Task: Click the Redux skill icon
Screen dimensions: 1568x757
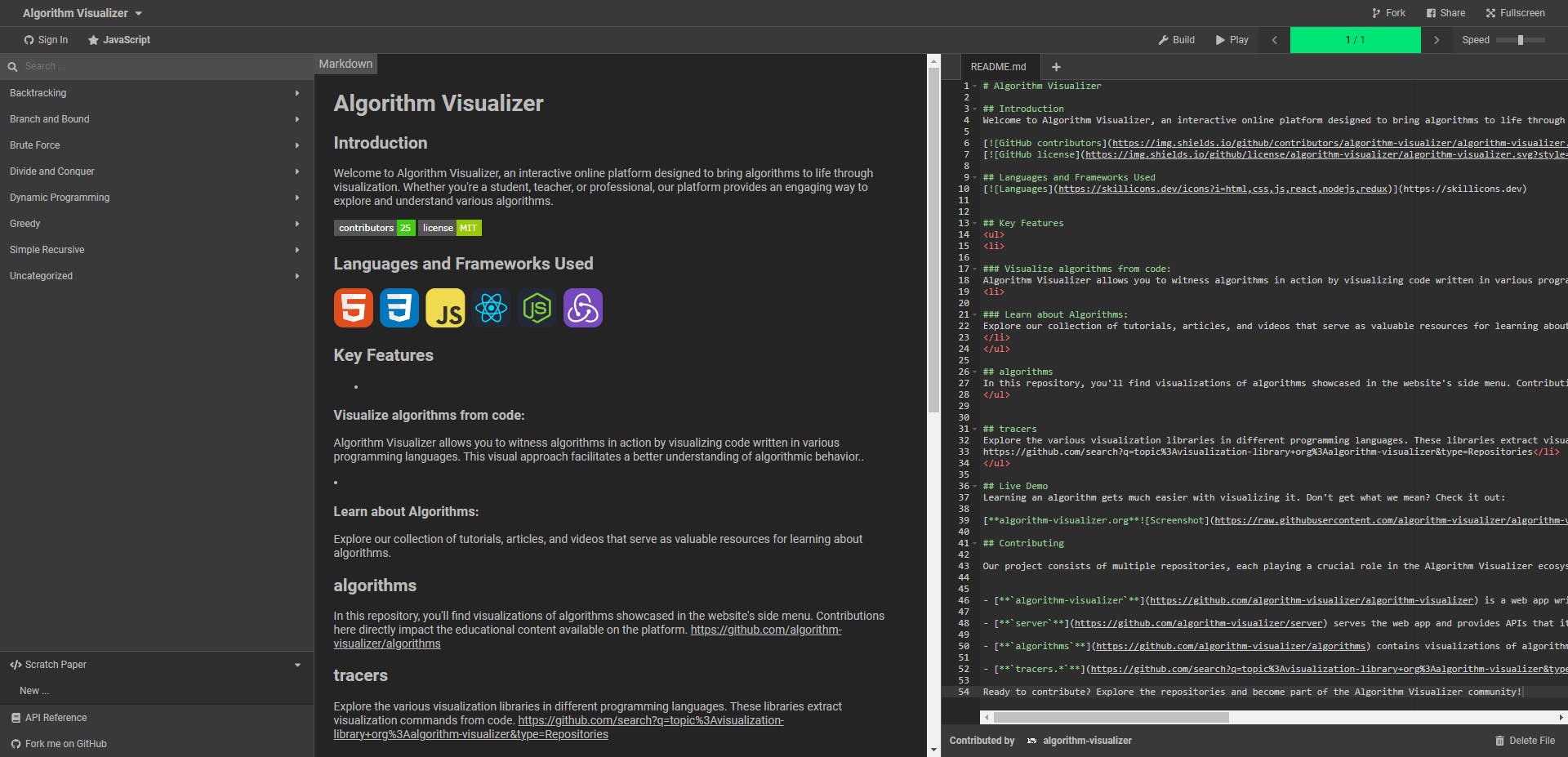Action: [582, 308]
